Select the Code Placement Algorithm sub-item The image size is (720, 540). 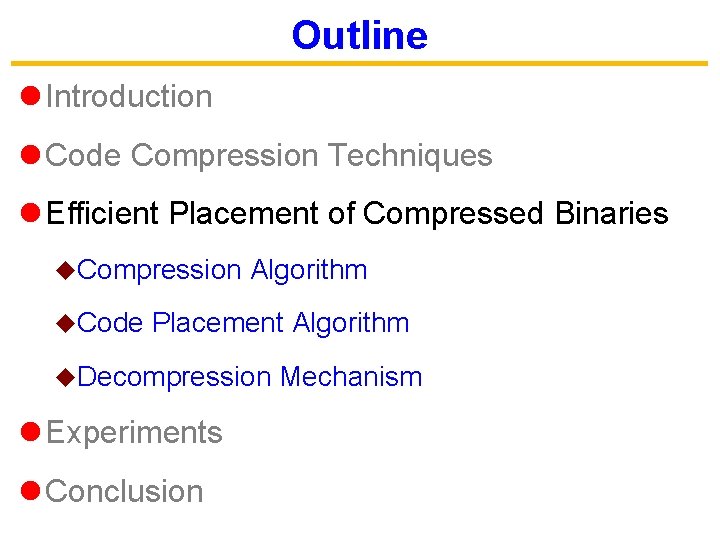pyautogui.click(x=243, y=323)
